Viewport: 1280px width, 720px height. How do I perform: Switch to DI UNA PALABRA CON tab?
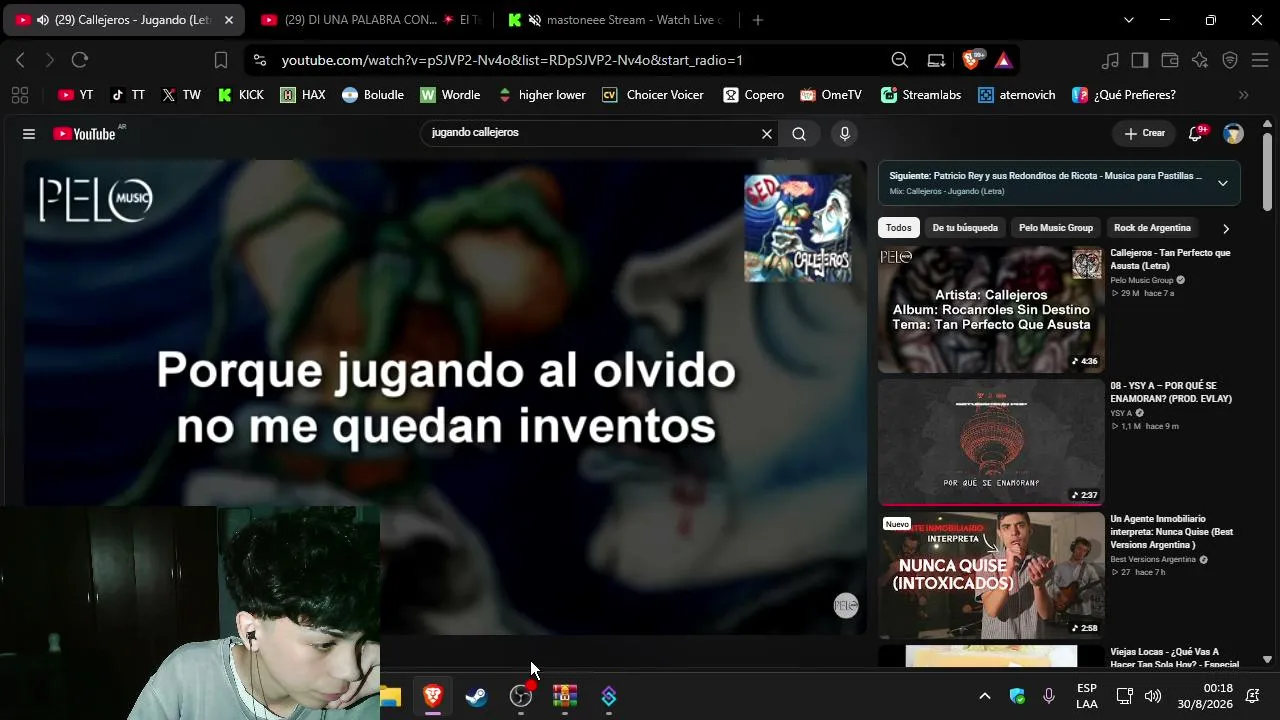click(371, 20)
